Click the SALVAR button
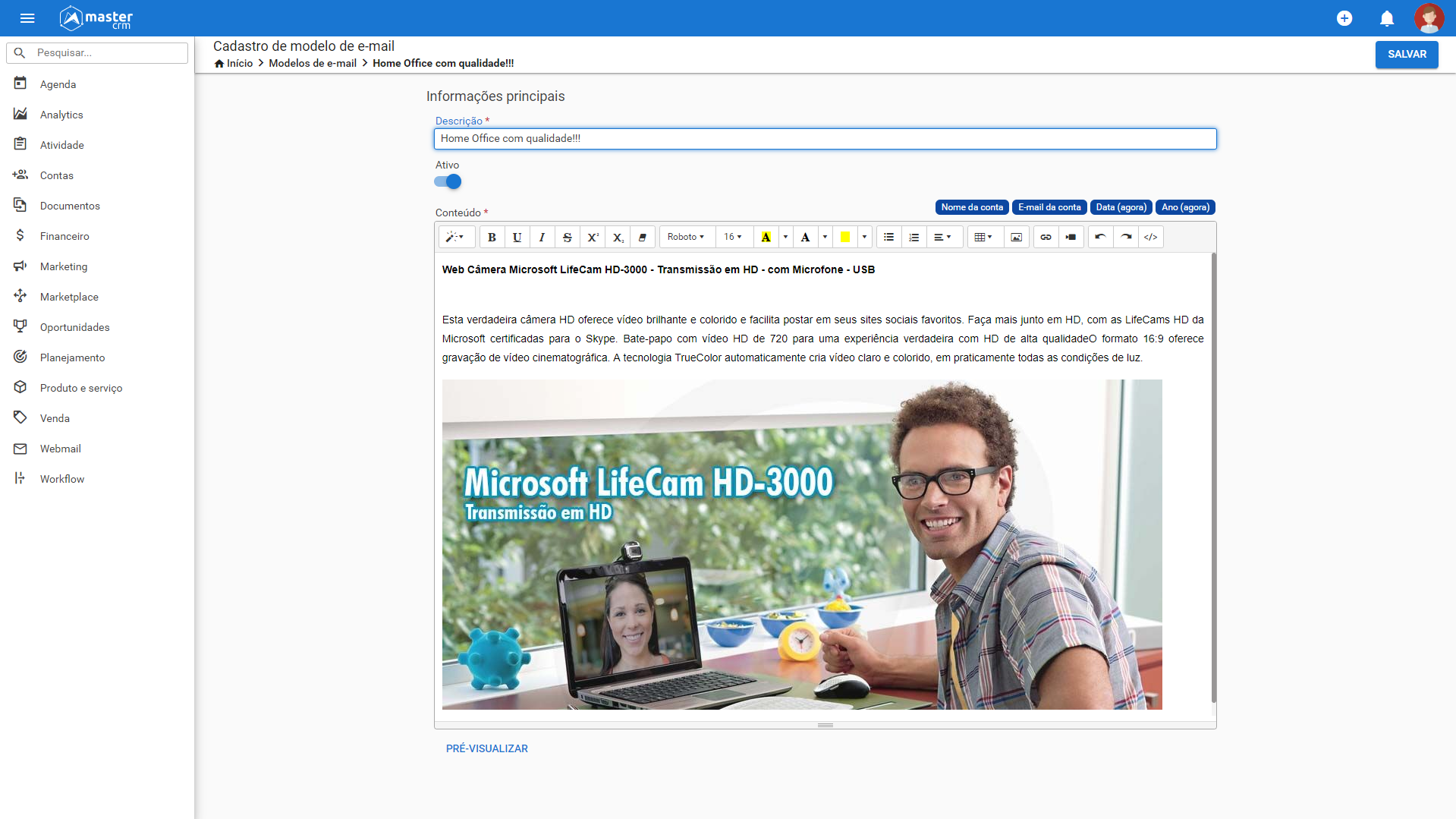 (x=1407, y=54)
